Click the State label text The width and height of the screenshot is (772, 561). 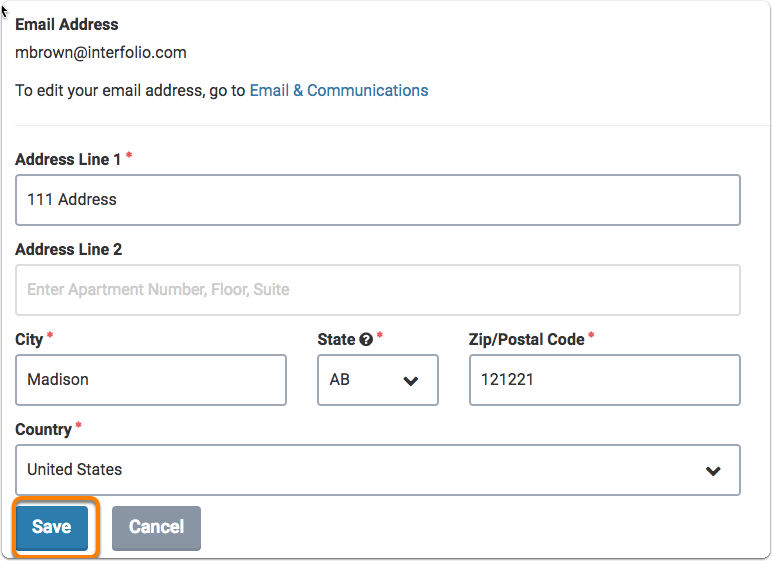coord(336,340)
